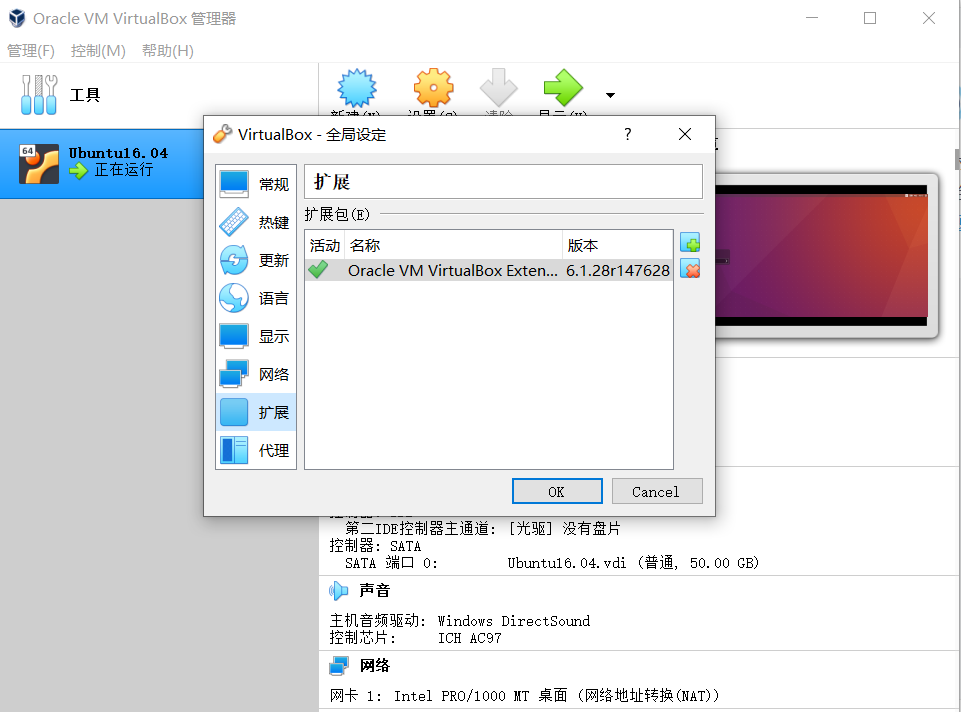The image size is (961, 712).
Task: Click the 活动 column header
Action: coord(325,246)
